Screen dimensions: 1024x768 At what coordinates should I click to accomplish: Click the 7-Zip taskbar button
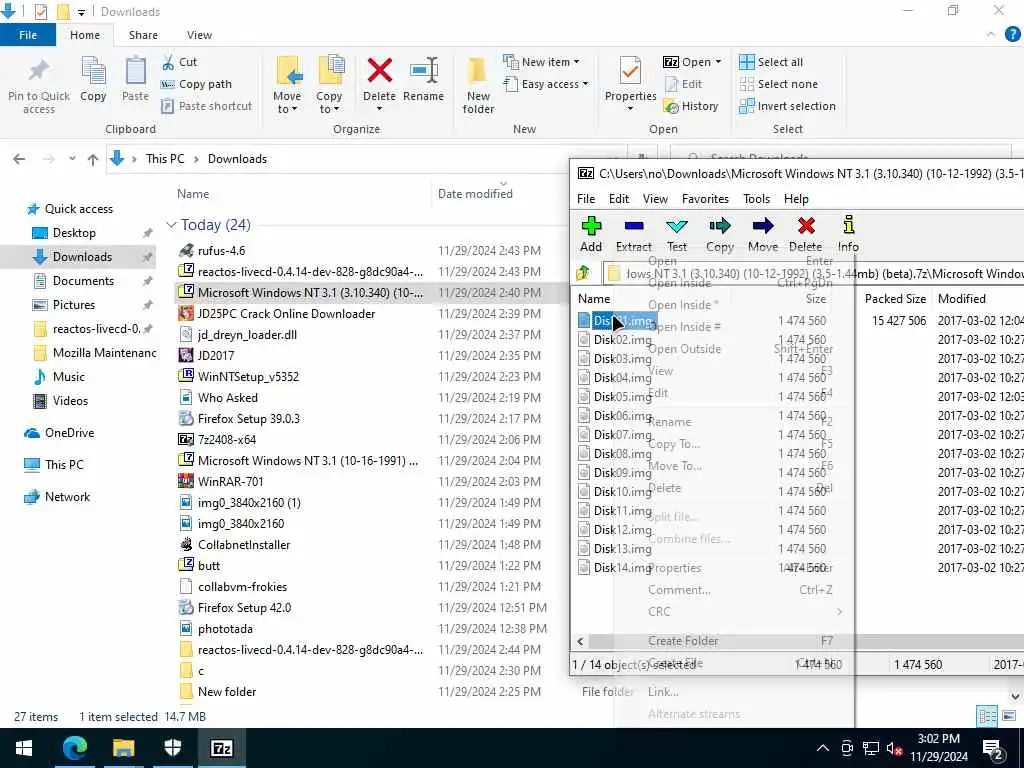point(221,748)
